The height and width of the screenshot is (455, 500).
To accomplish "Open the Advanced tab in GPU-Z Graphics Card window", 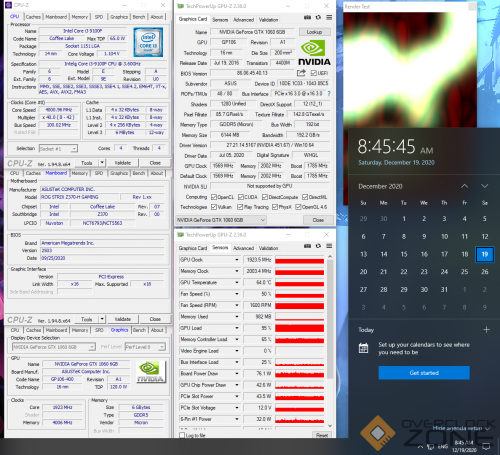I will pos(243,20).
